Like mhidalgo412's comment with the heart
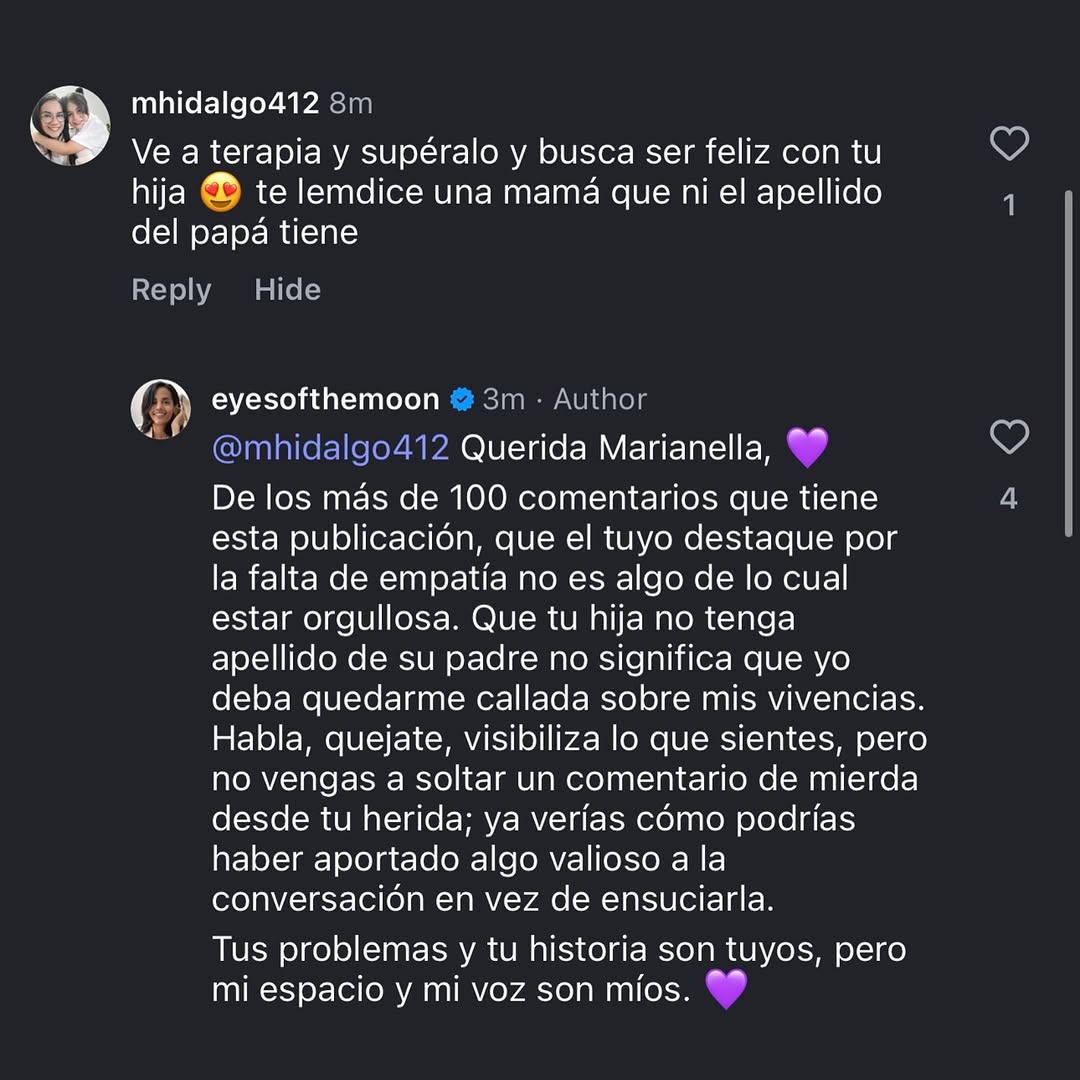 (x=1009, y=144)
